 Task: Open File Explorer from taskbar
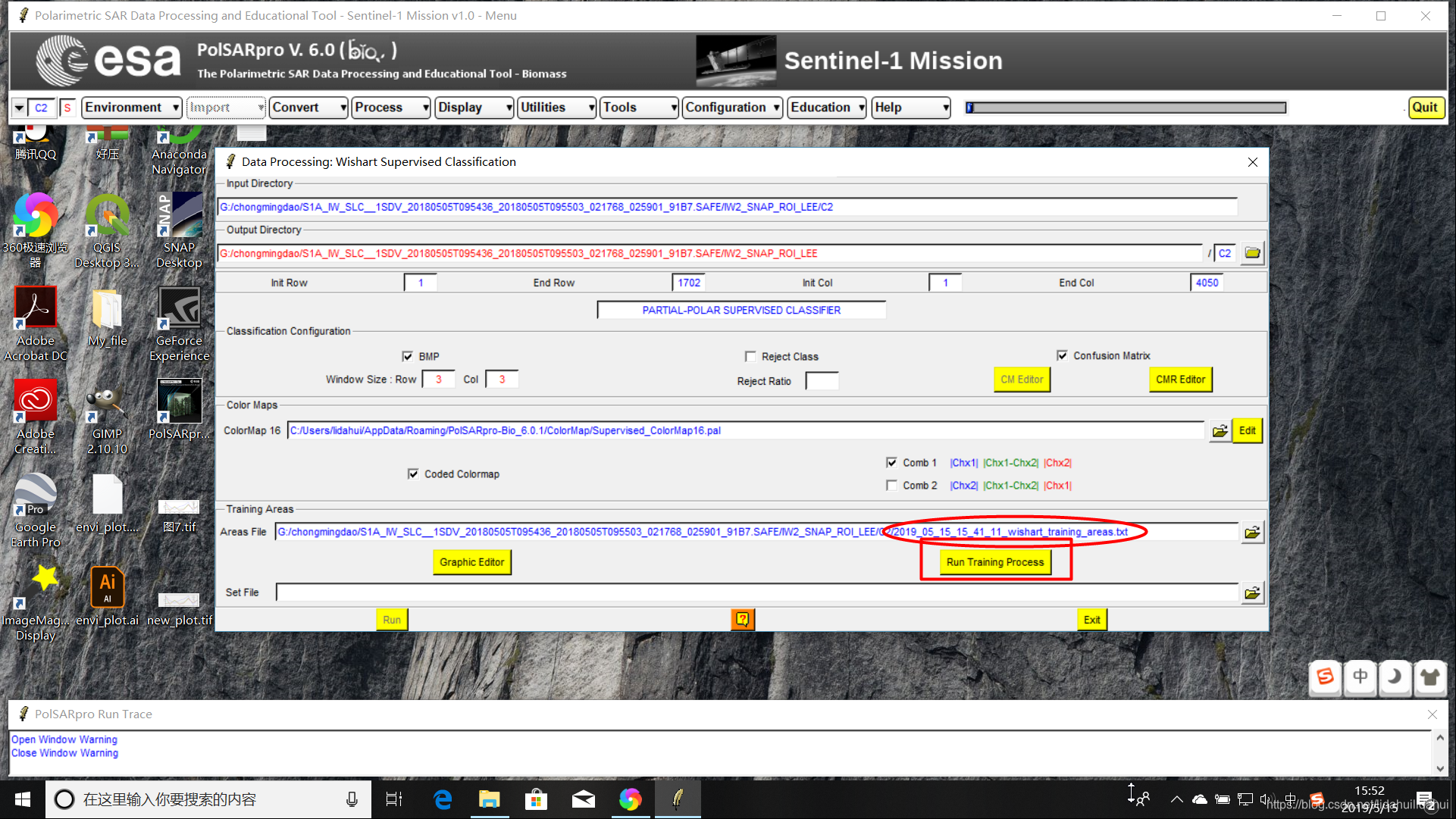(490, 799)
